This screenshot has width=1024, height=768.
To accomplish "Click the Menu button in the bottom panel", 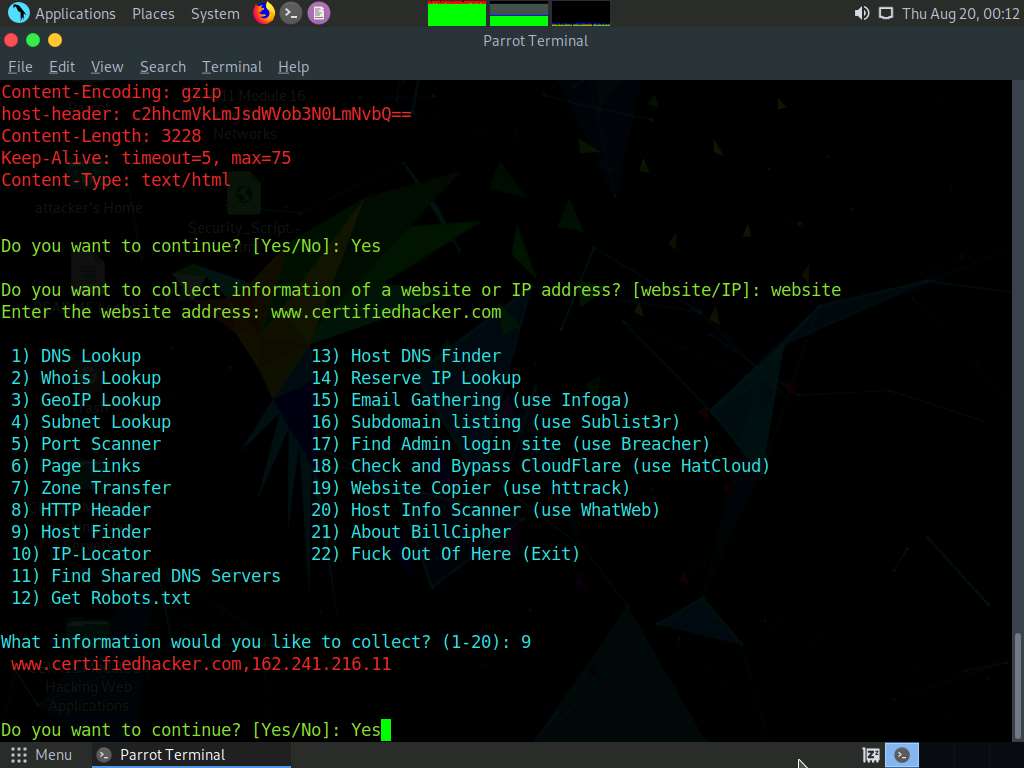I will (x=41, y=755).
